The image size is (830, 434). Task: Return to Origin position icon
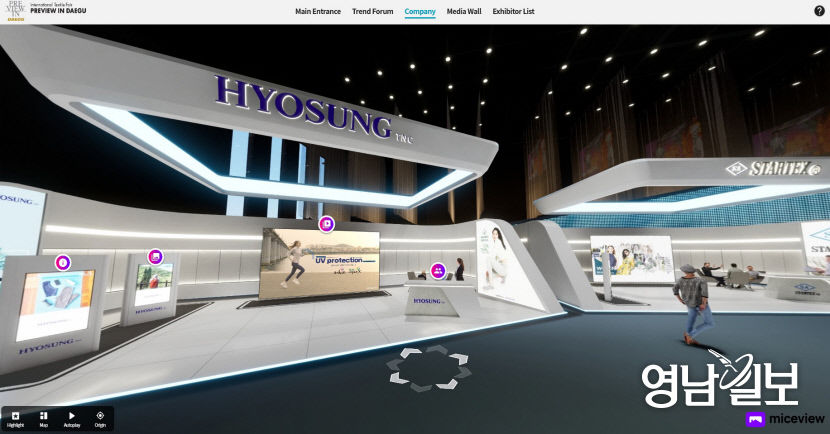pos(100,419)
